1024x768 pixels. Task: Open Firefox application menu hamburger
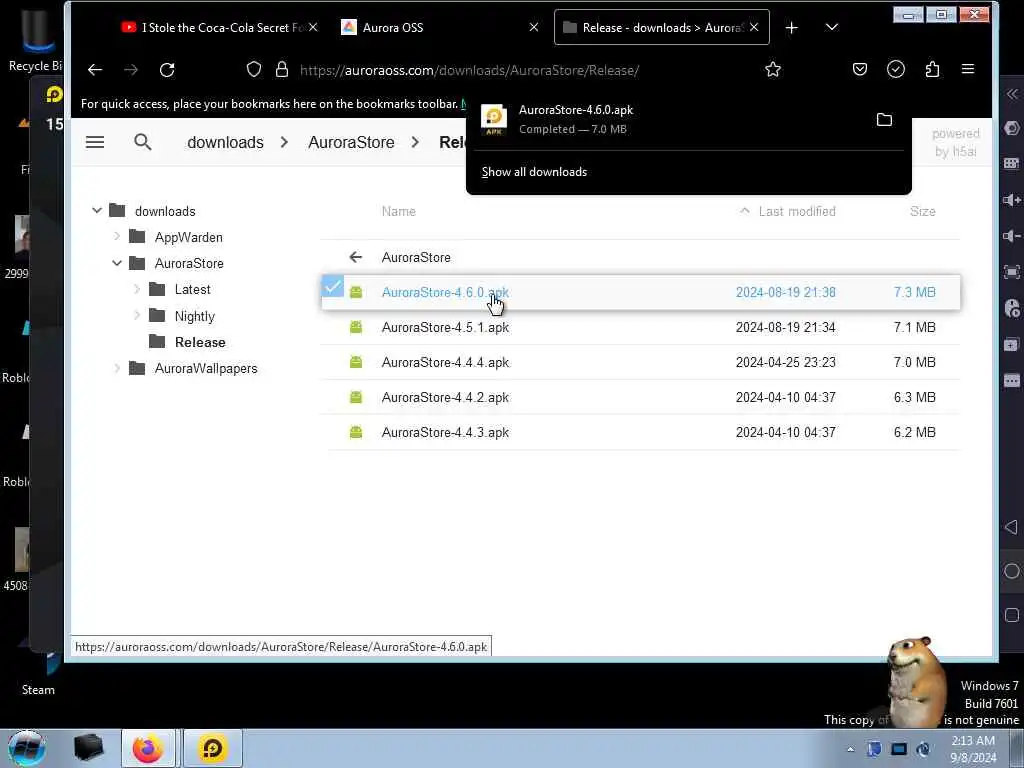point(968,69)
